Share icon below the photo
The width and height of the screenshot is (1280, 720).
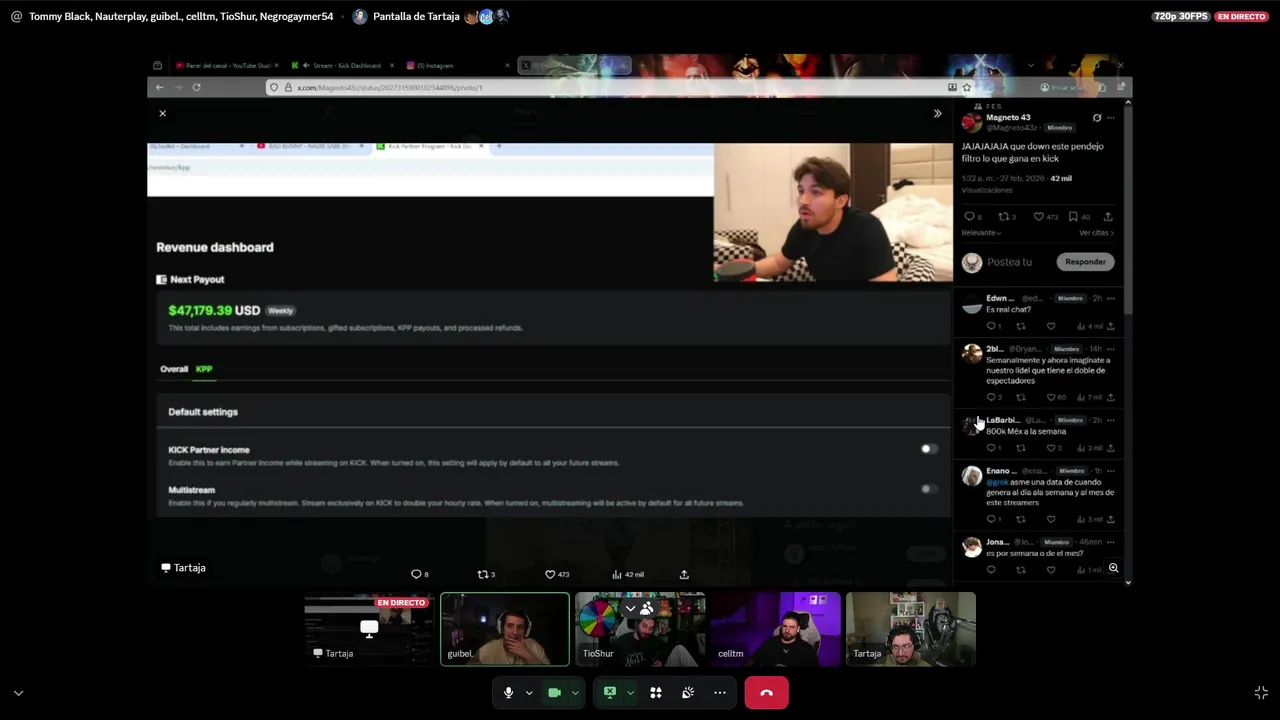point(684,574)
